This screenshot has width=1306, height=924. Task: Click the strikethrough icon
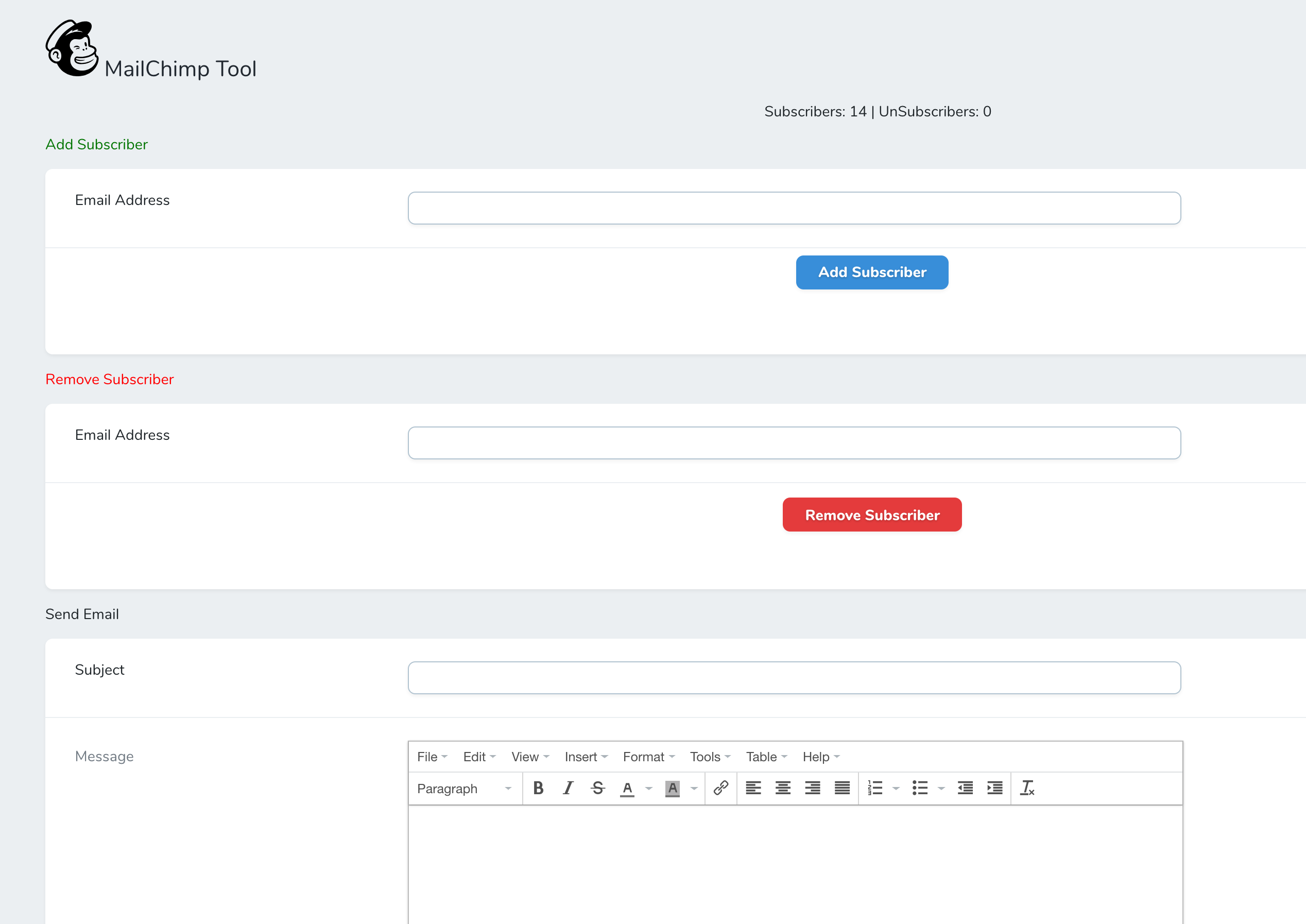[x=597, y=788]
